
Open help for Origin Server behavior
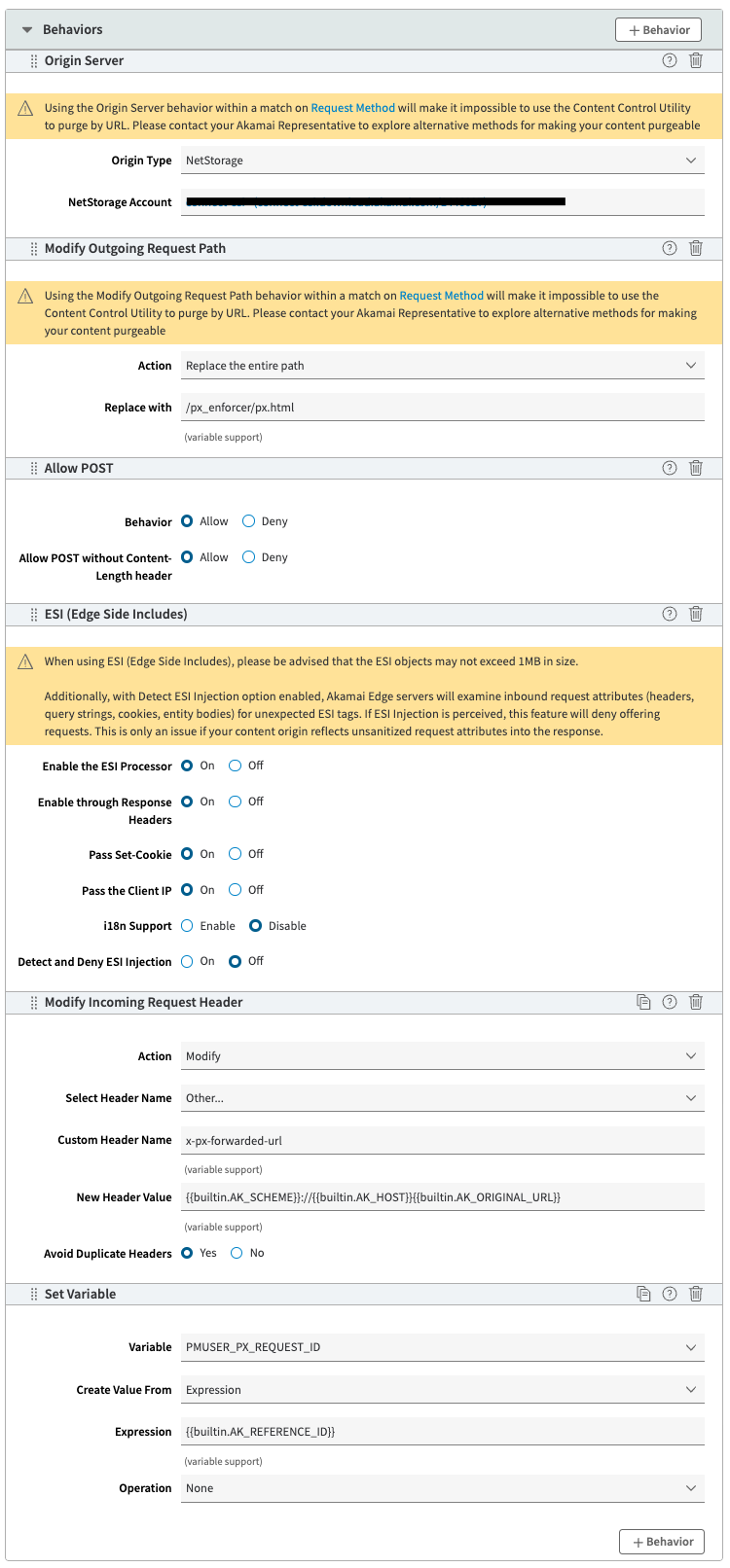tap(670, 60)
